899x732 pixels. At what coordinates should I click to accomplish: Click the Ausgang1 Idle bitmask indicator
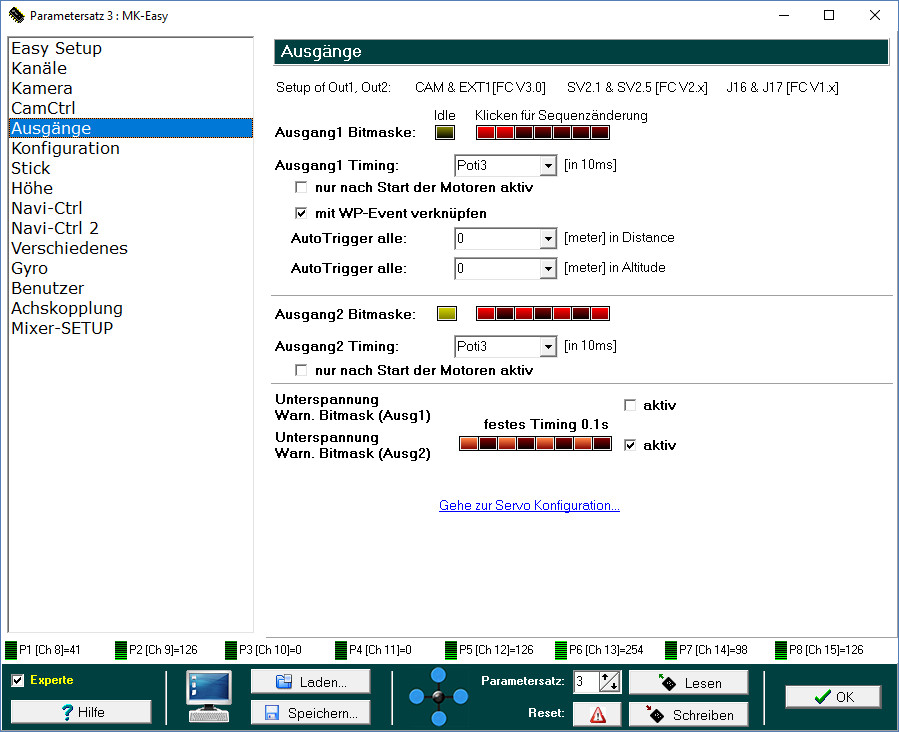445,132
